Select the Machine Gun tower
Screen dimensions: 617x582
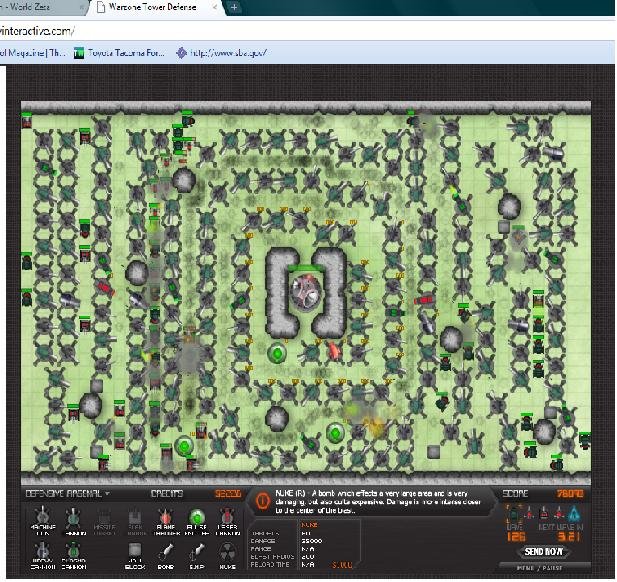coord(42,521)
